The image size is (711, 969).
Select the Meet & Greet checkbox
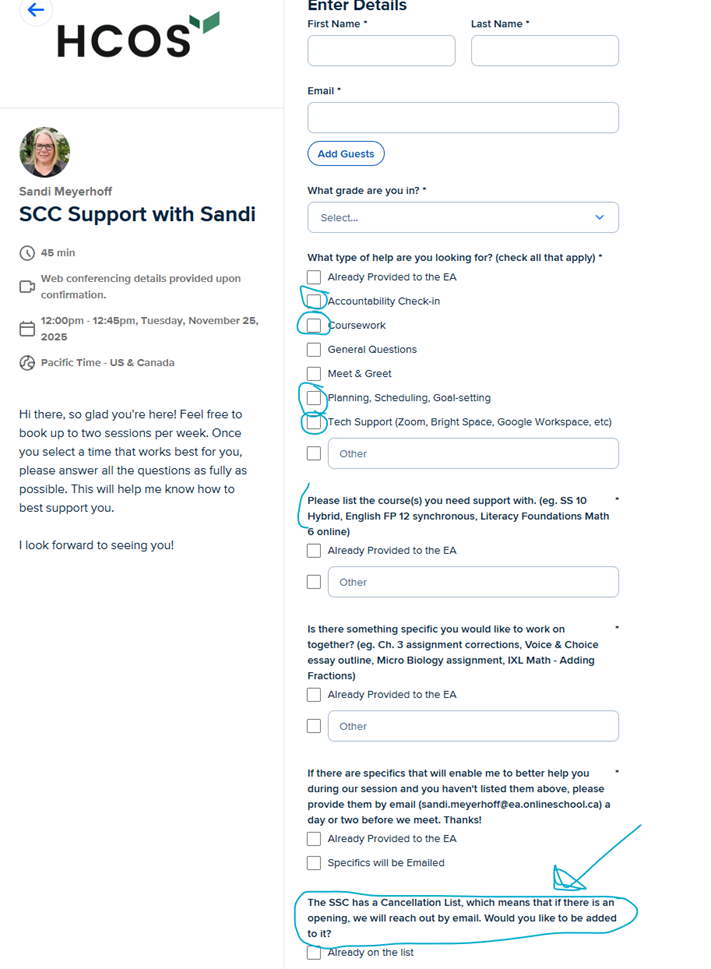(314, 373)
